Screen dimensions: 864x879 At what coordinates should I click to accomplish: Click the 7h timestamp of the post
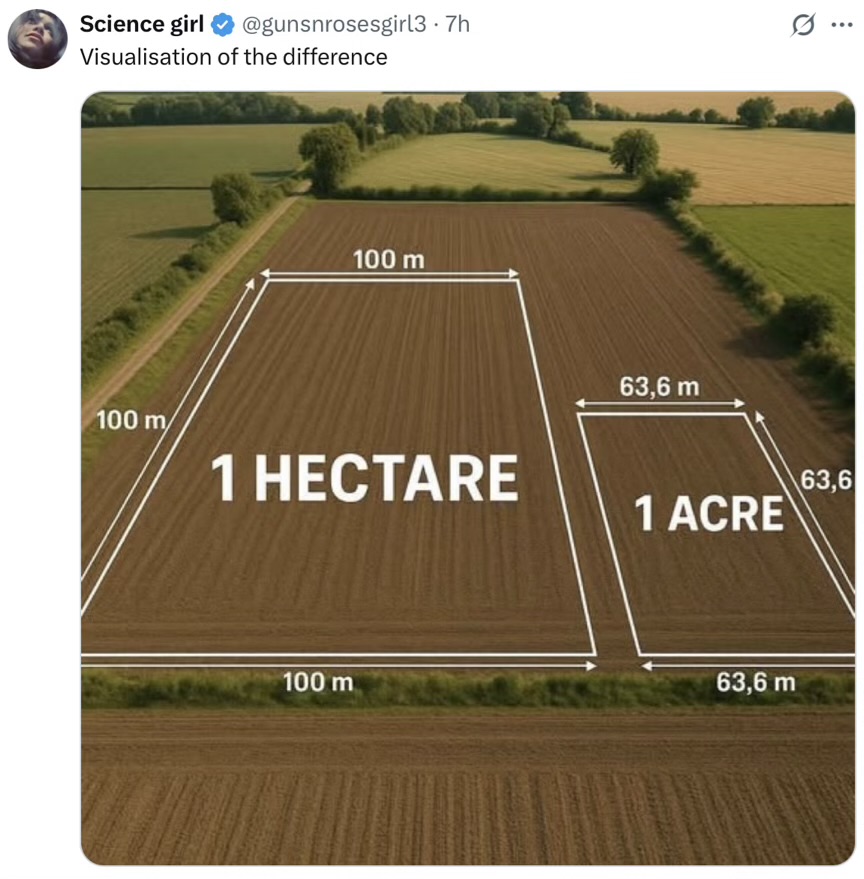click(x=458, y=24)
